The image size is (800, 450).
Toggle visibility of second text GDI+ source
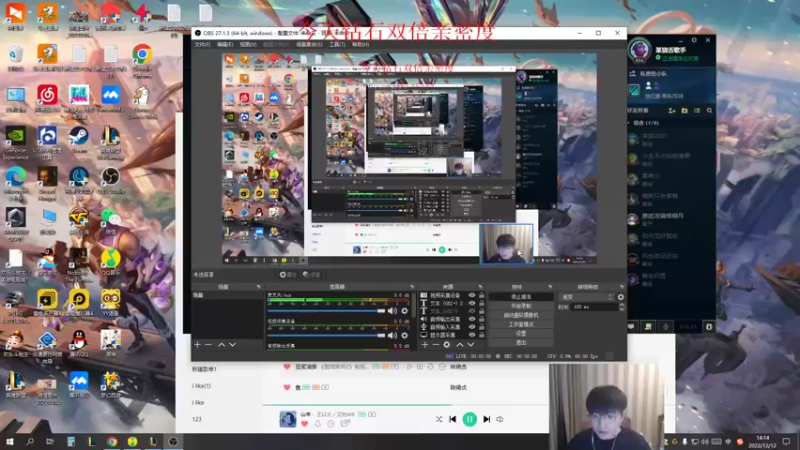coord(472,311)
